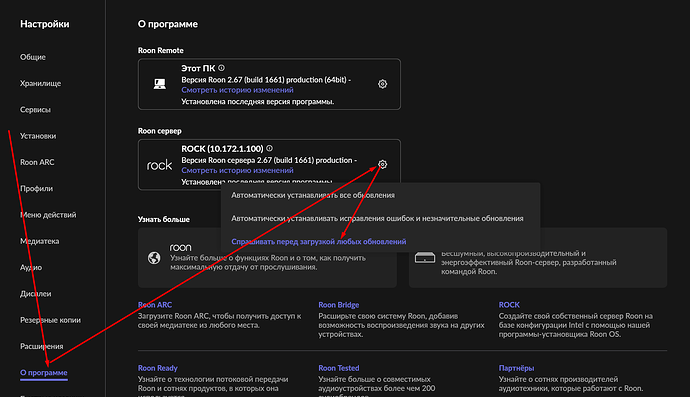Show info icon next to Этот ПК
690x397 pixels.
(x=221, y=68)
